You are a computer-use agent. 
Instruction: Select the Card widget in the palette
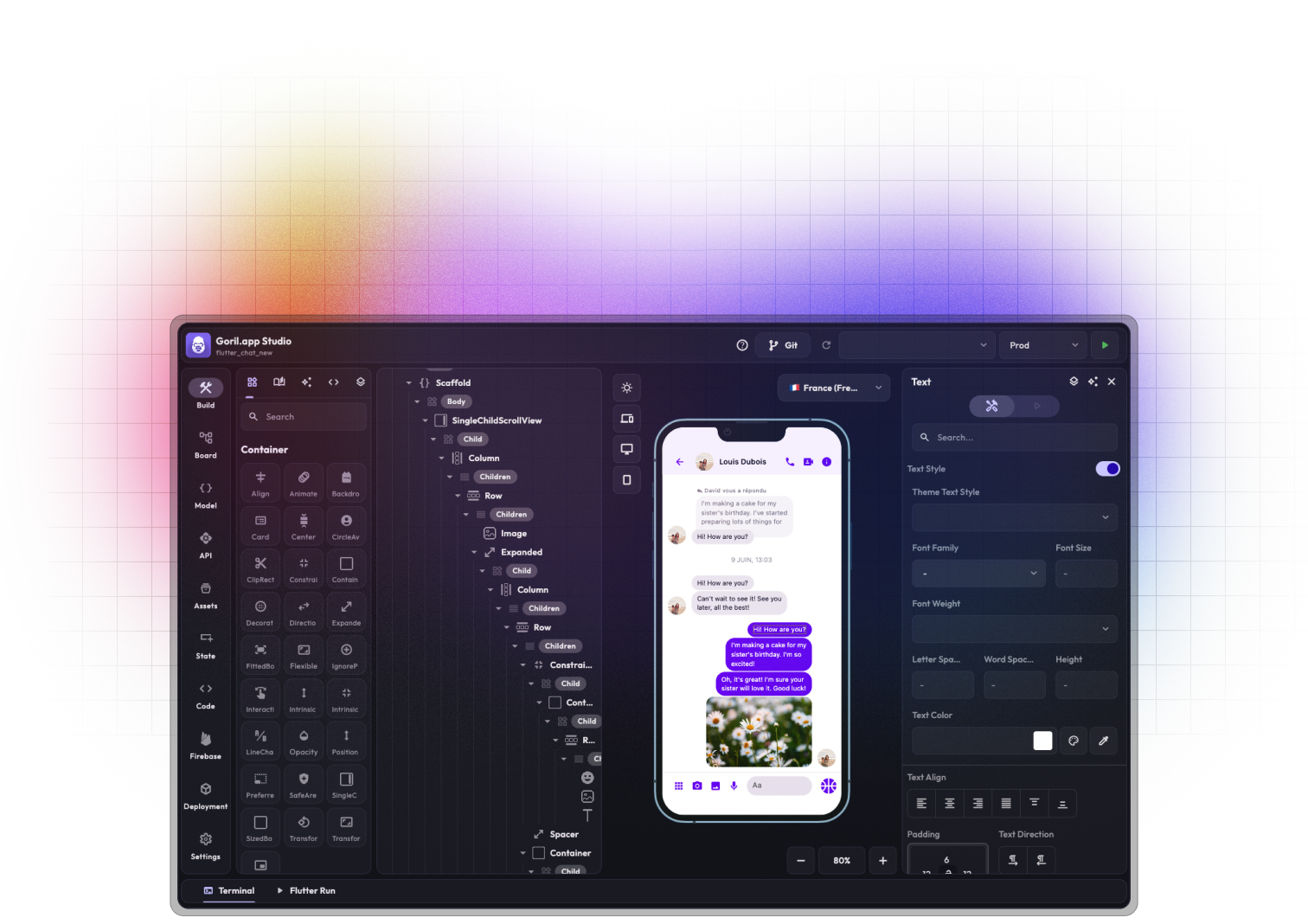click(260, 525)
